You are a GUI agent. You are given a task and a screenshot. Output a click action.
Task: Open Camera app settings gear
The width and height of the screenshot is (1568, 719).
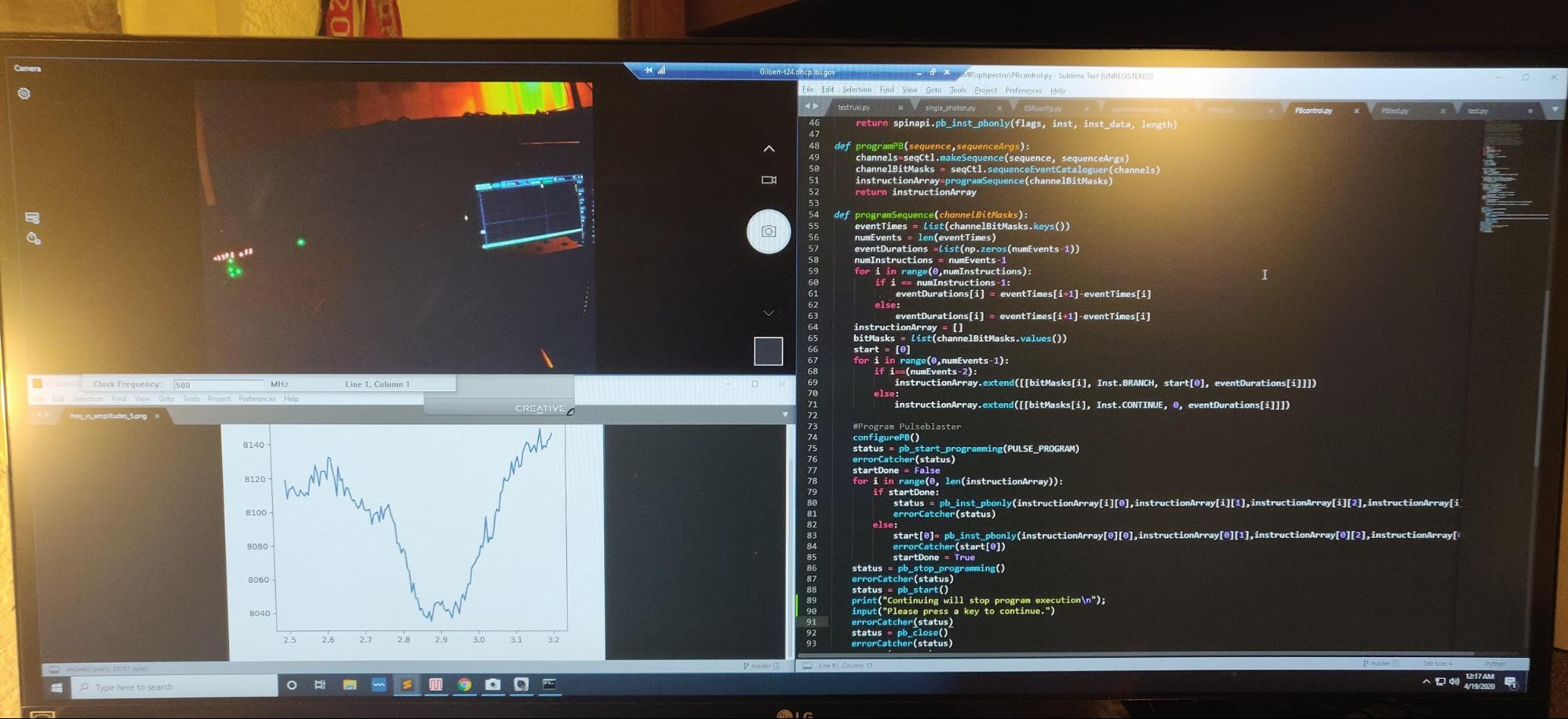click(x=24, y=94)
